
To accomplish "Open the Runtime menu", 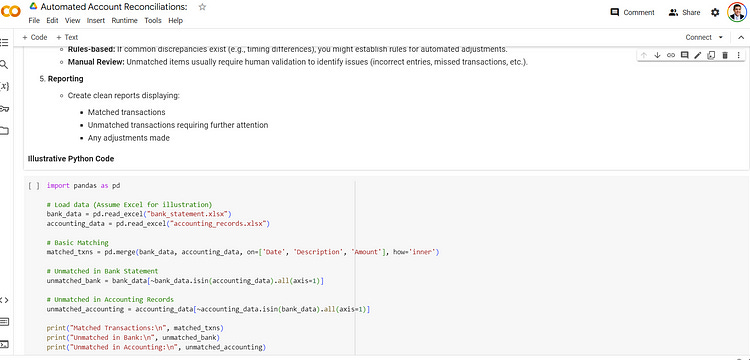I will [x=124, y=21].
